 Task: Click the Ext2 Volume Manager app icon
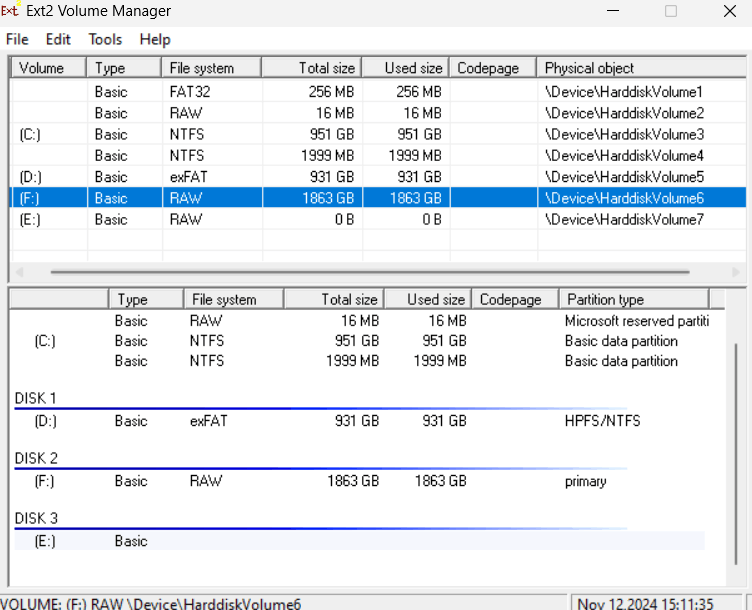10,10
